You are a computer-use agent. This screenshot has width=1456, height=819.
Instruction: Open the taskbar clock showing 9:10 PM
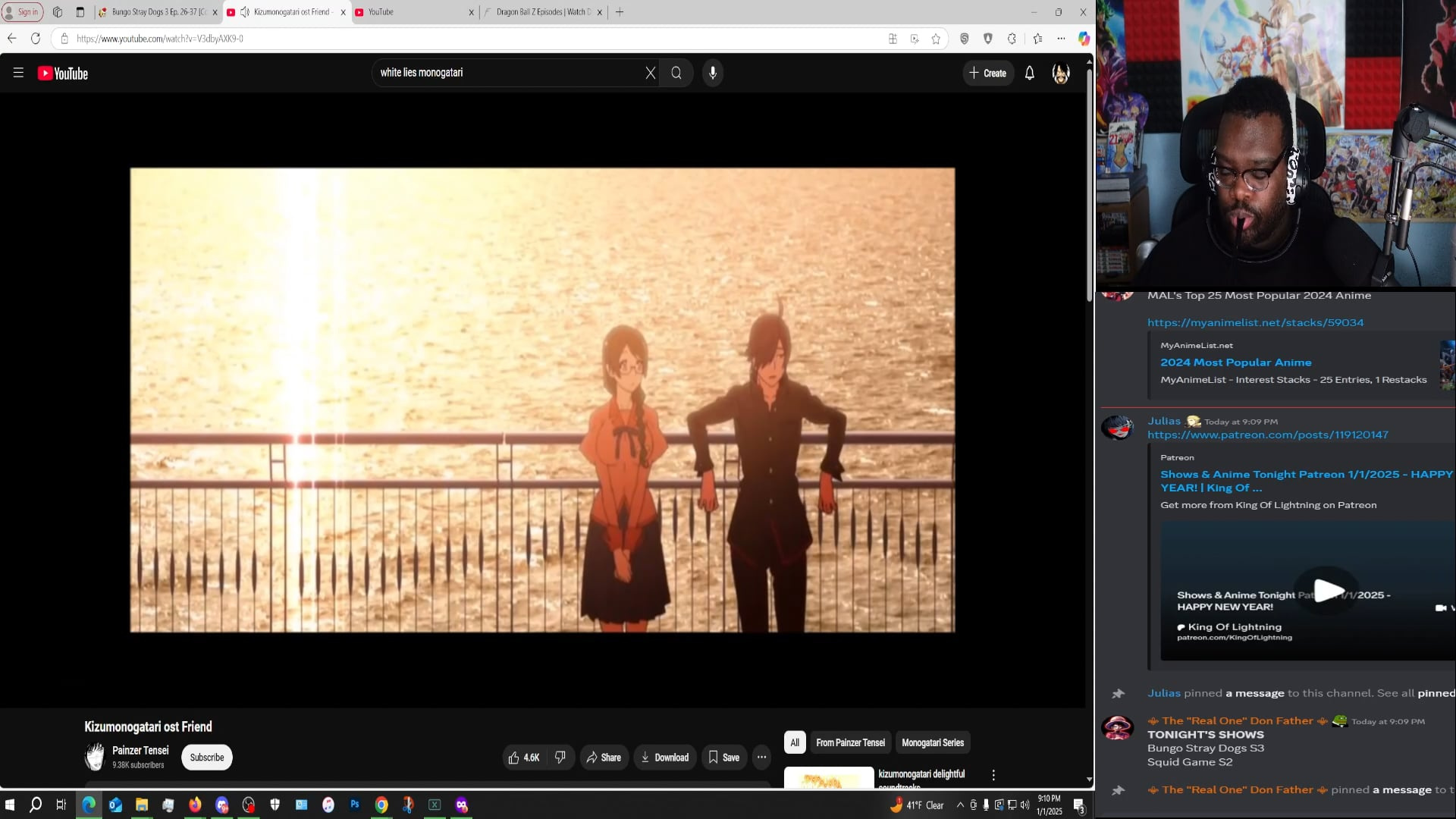(x=1050, y=805)
